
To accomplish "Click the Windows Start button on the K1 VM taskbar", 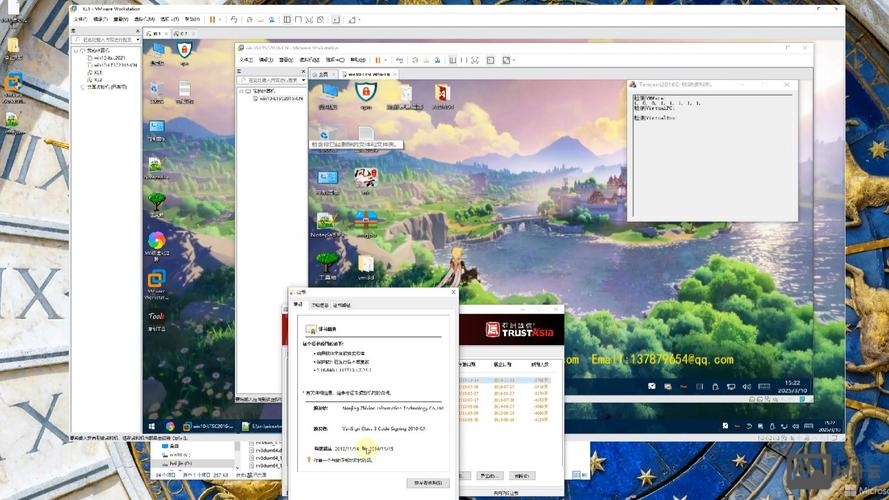I will pyautogui.click(x=153, y=426).
